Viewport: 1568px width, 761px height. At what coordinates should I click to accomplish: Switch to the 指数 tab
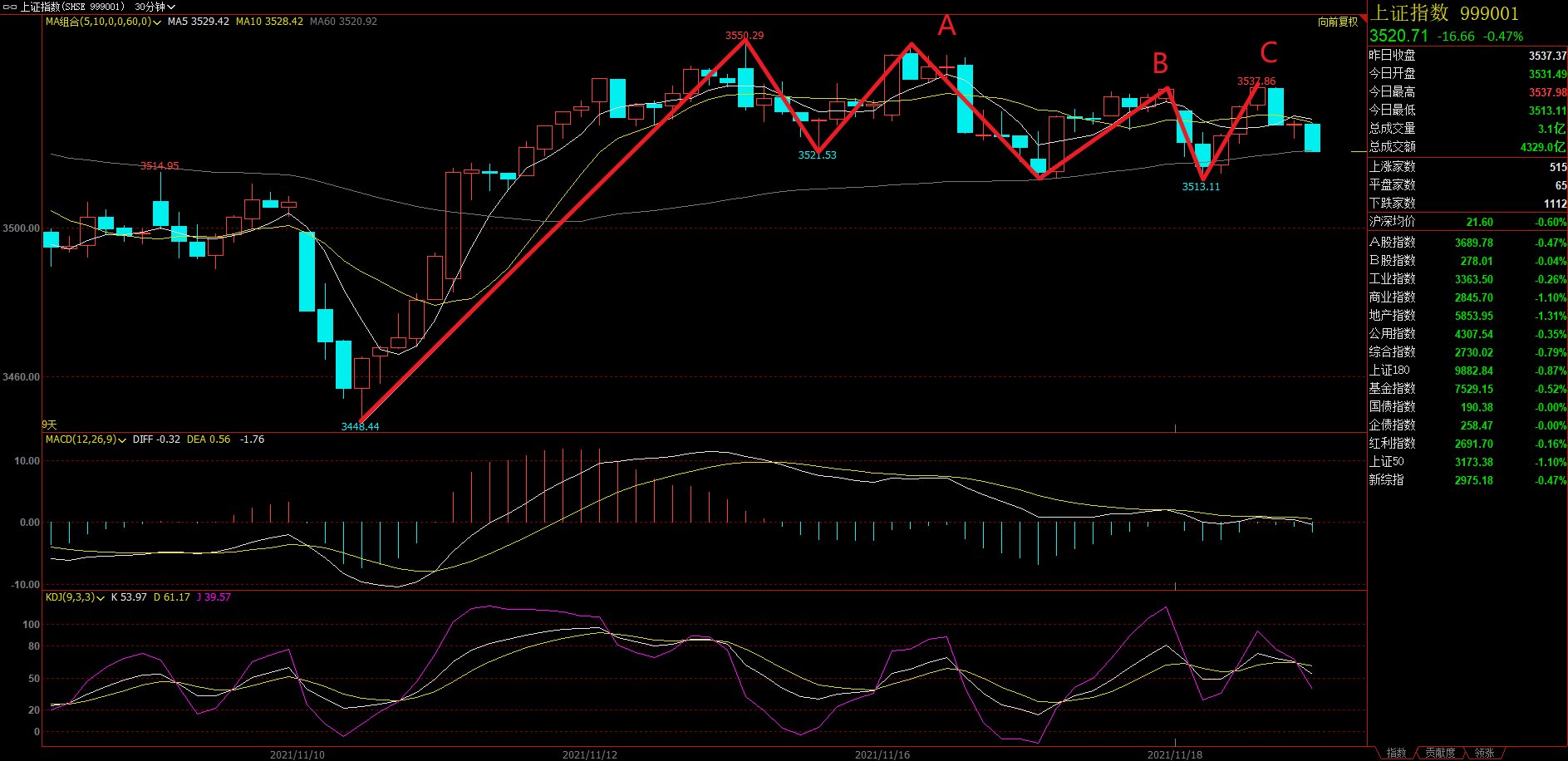1396,753
